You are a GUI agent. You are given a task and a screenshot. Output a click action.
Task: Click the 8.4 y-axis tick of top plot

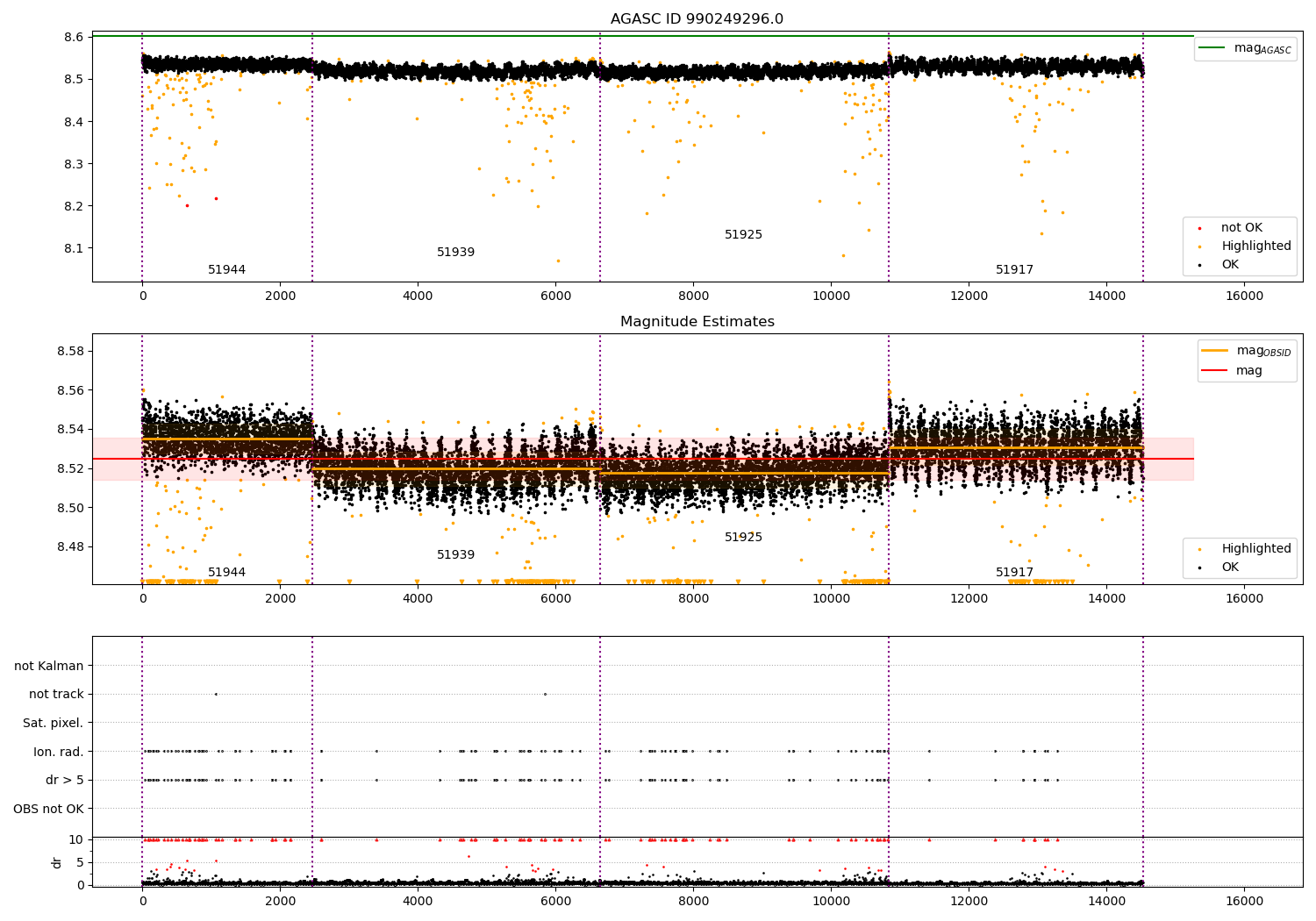click(x=74, y=122)
